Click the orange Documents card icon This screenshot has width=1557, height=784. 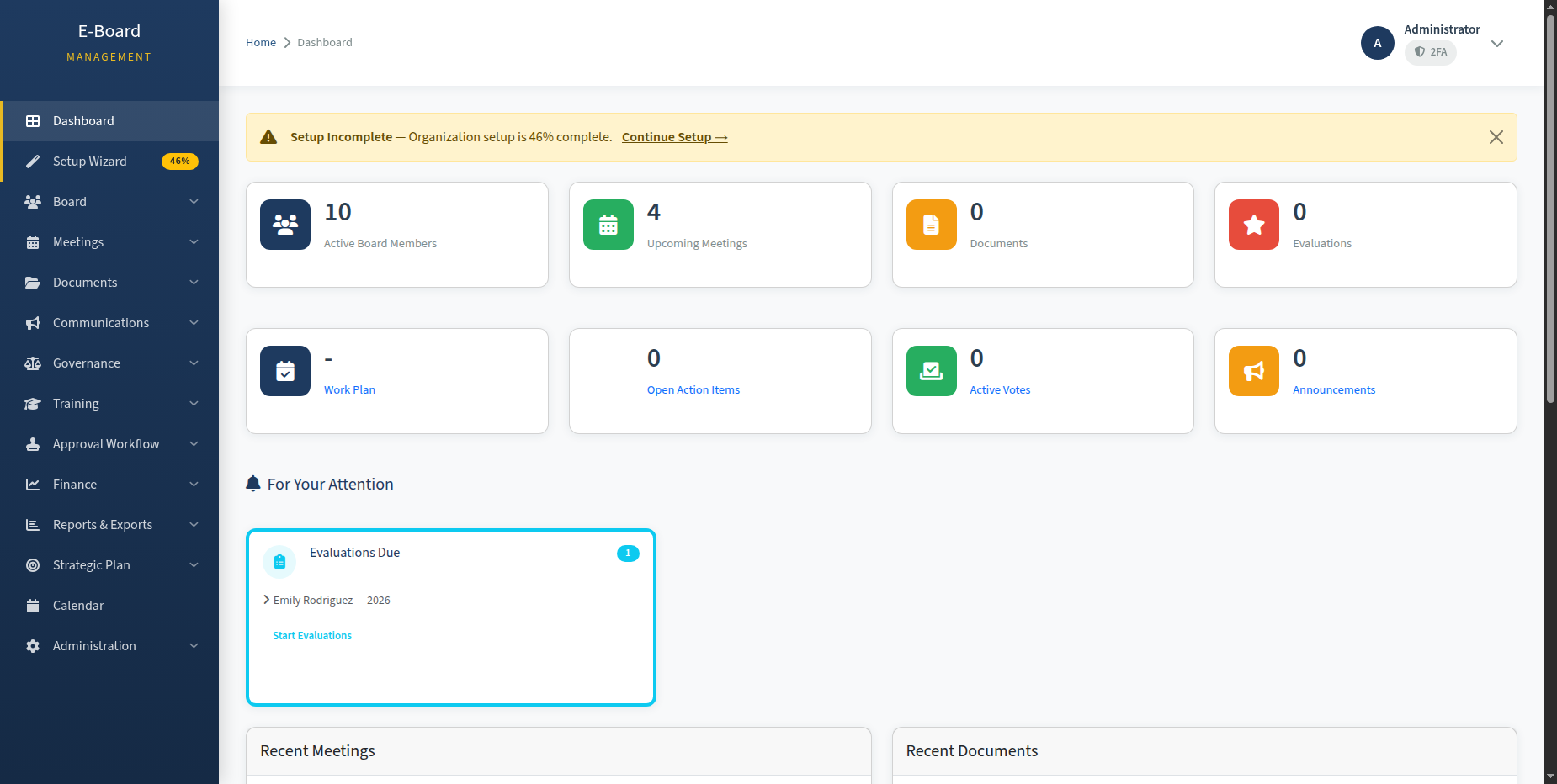click(932, 225)
